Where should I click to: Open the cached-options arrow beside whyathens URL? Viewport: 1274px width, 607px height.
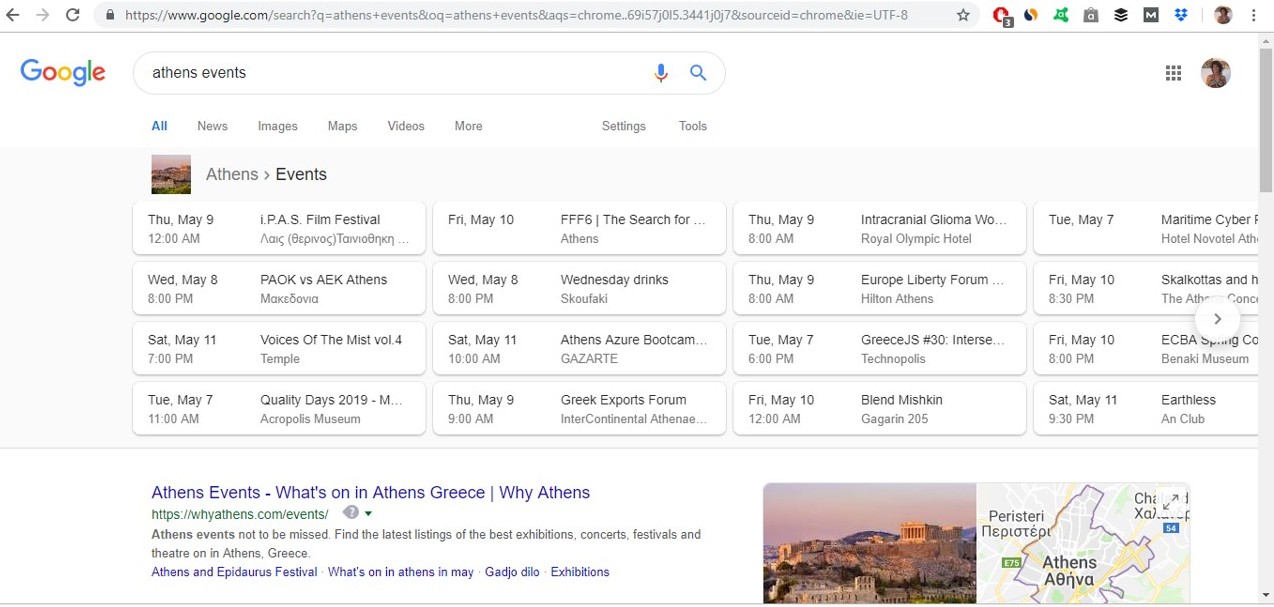(x=369, y=514)
